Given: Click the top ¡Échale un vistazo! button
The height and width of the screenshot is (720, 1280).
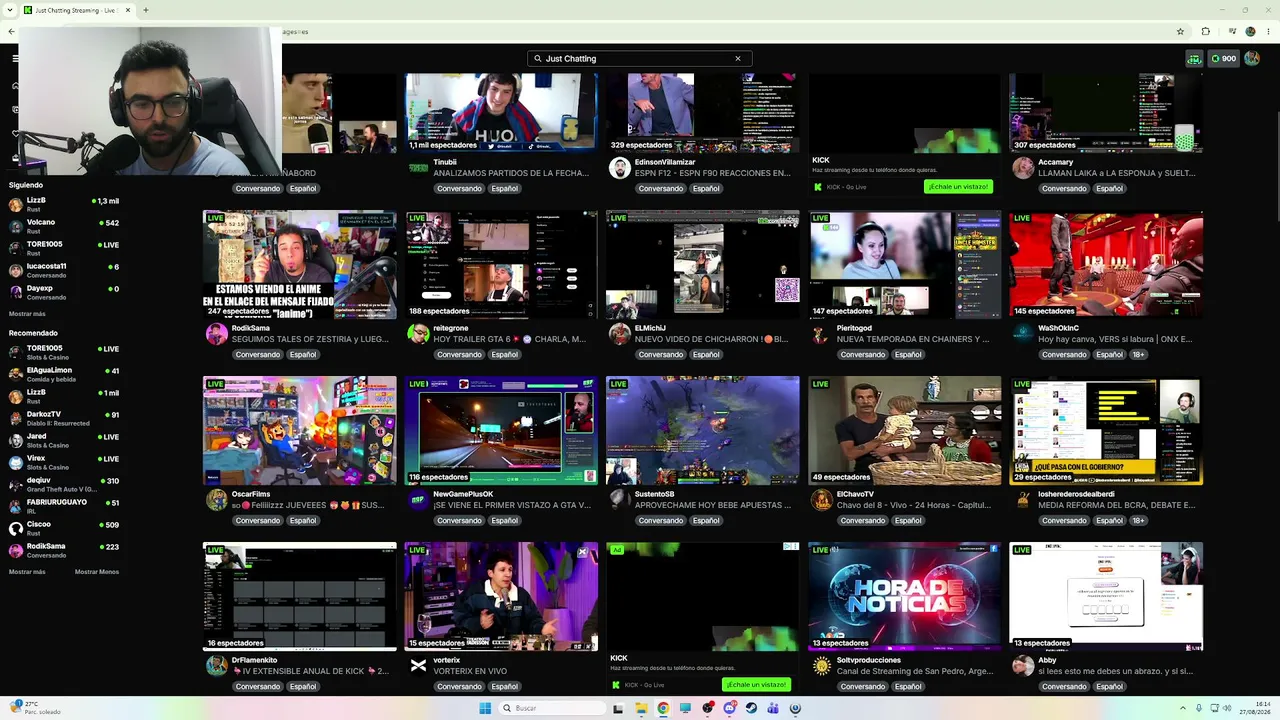Looking at the screenshot, I should (958, 187).
